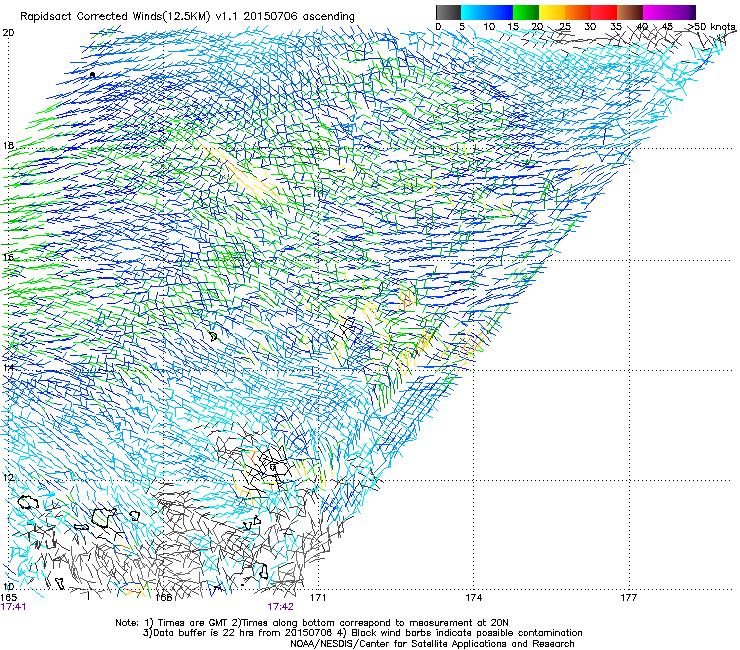This screenshot has height=650, width=740.
Task: Click the latitude label '16' on left axis
Action: [x=8, y=257]
